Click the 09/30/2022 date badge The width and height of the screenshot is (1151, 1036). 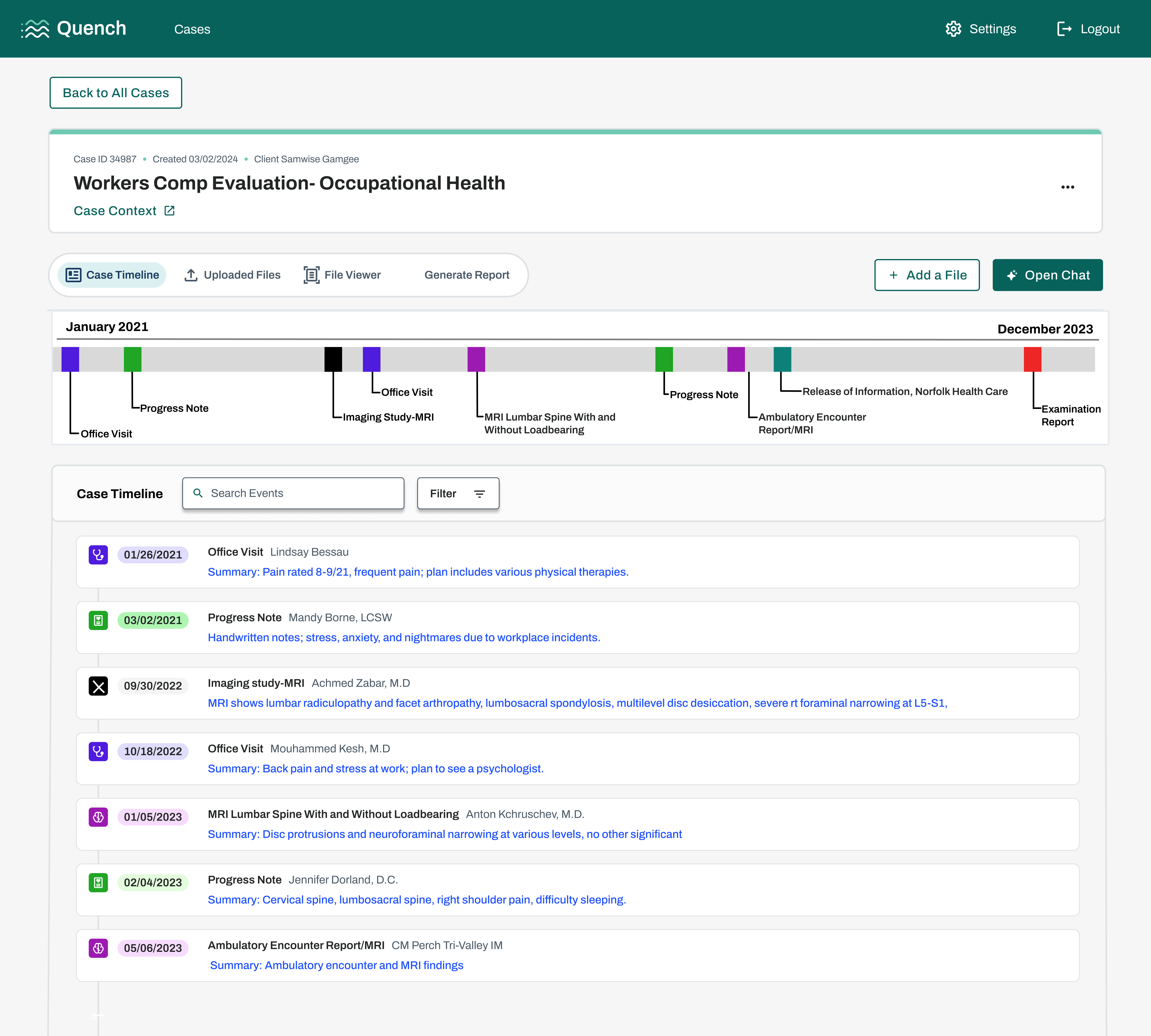pos(153,686)
